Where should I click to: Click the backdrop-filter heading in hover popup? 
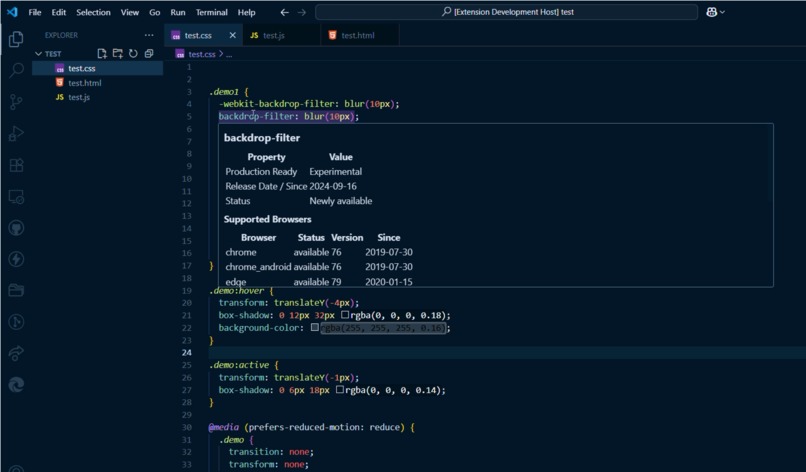[262, 138]
